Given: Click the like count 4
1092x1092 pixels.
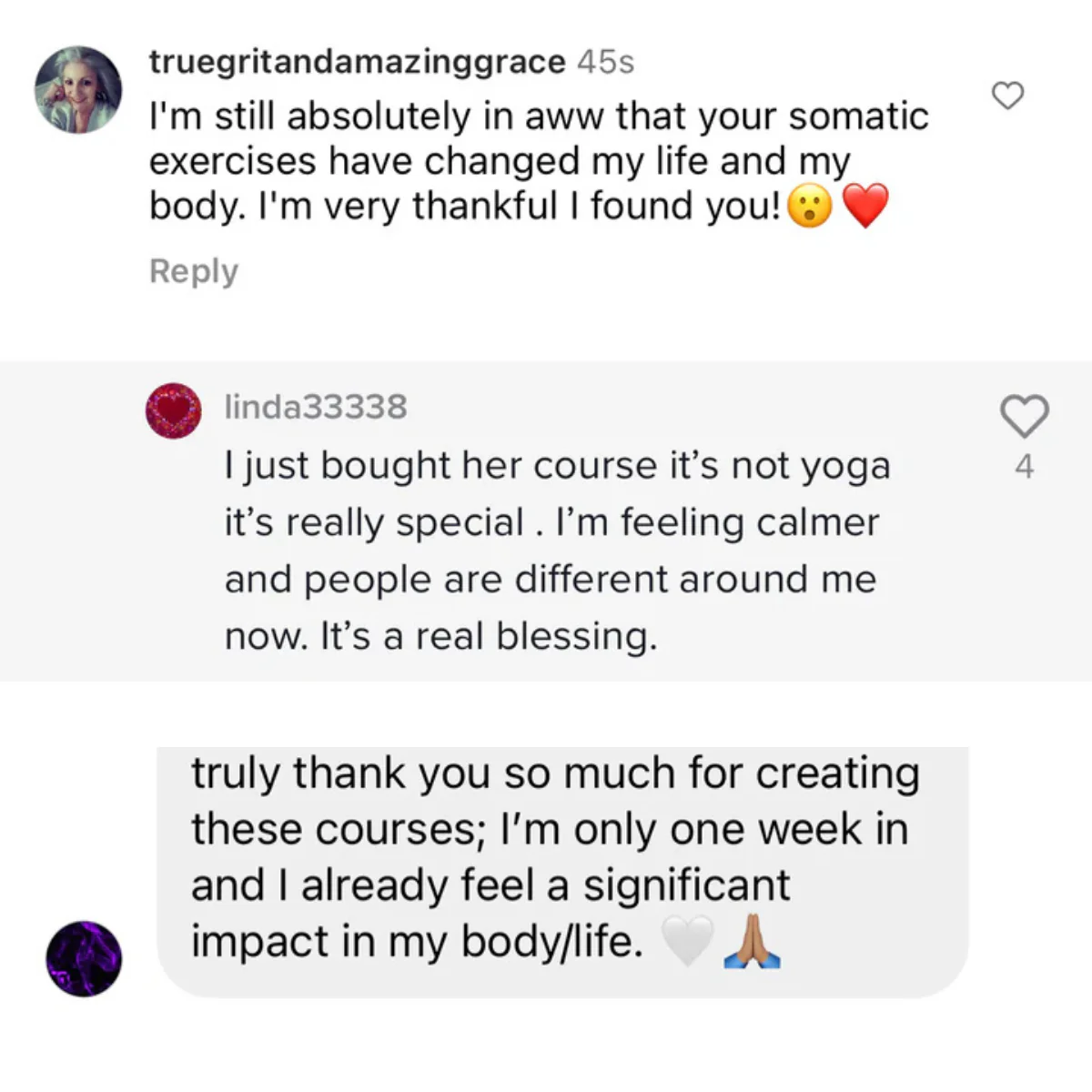Looking at the screenshot, I should 1025,467.
